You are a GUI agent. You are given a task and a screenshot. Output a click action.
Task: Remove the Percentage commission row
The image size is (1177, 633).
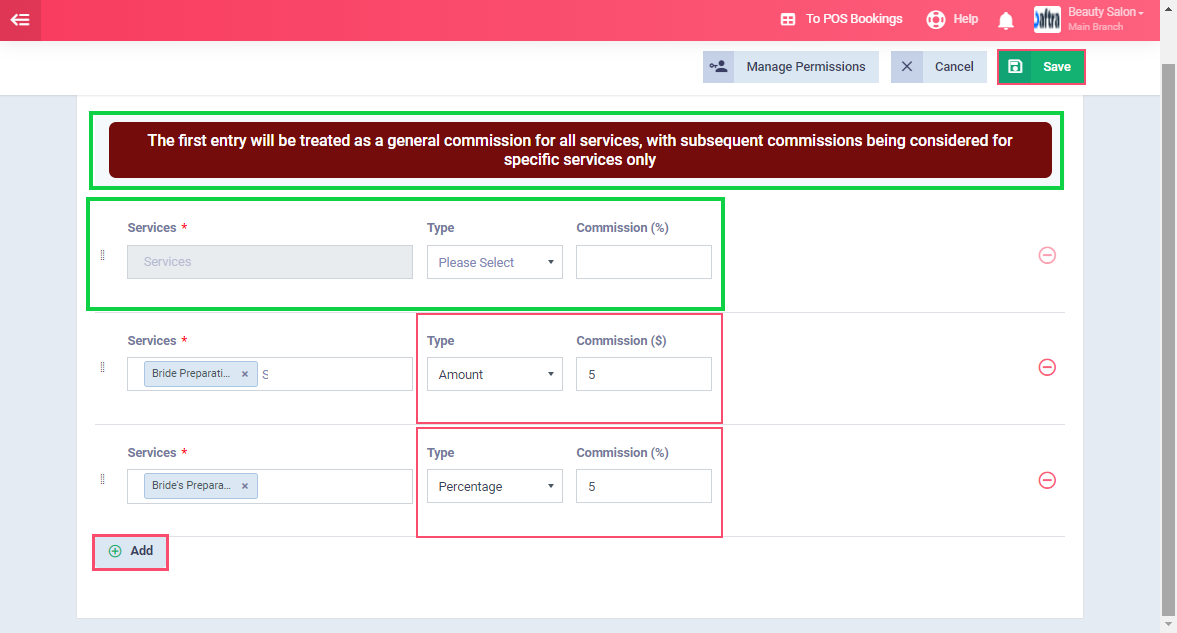click(1047, 480)
